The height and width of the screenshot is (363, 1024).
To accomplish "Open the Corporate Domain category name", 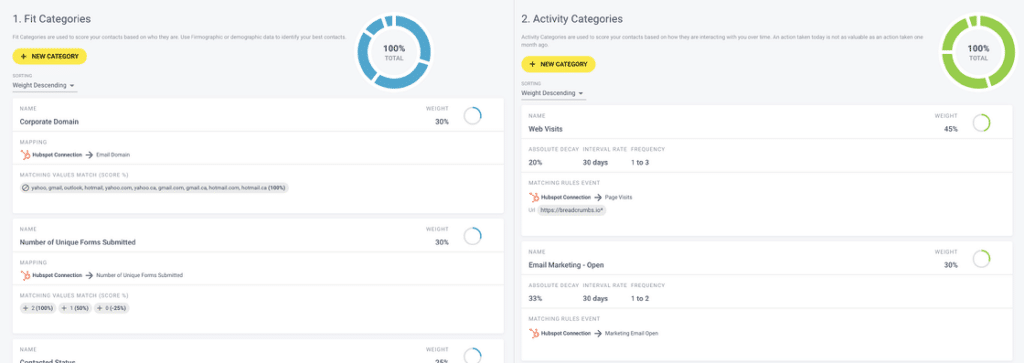I will (x=50, y=121).
